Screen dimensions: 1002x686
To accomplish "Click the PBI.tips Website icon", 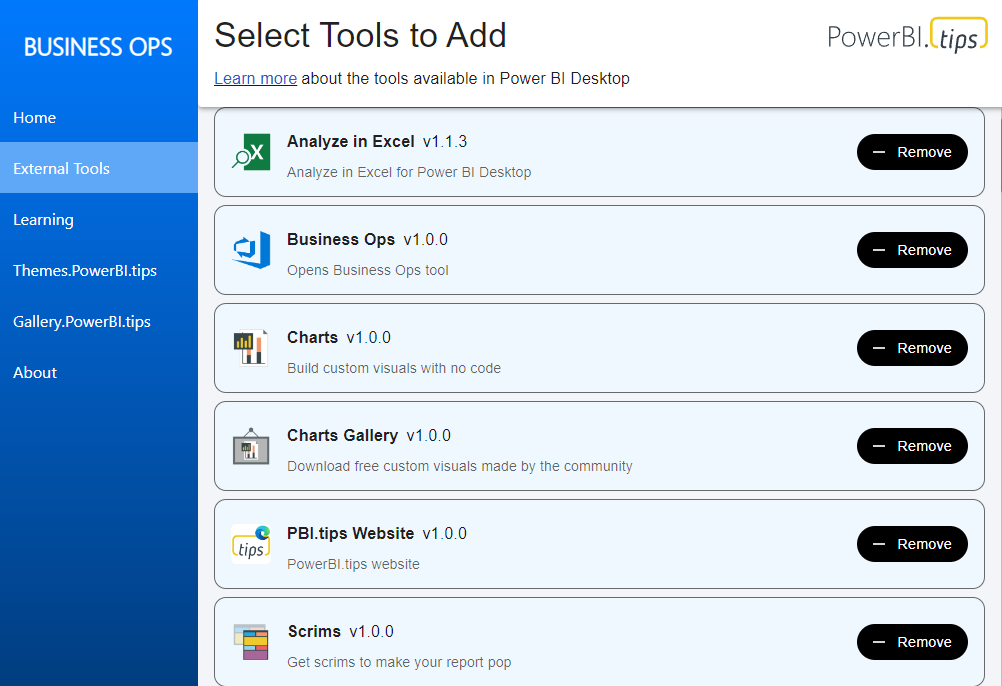I will click(x=251, y=544).
